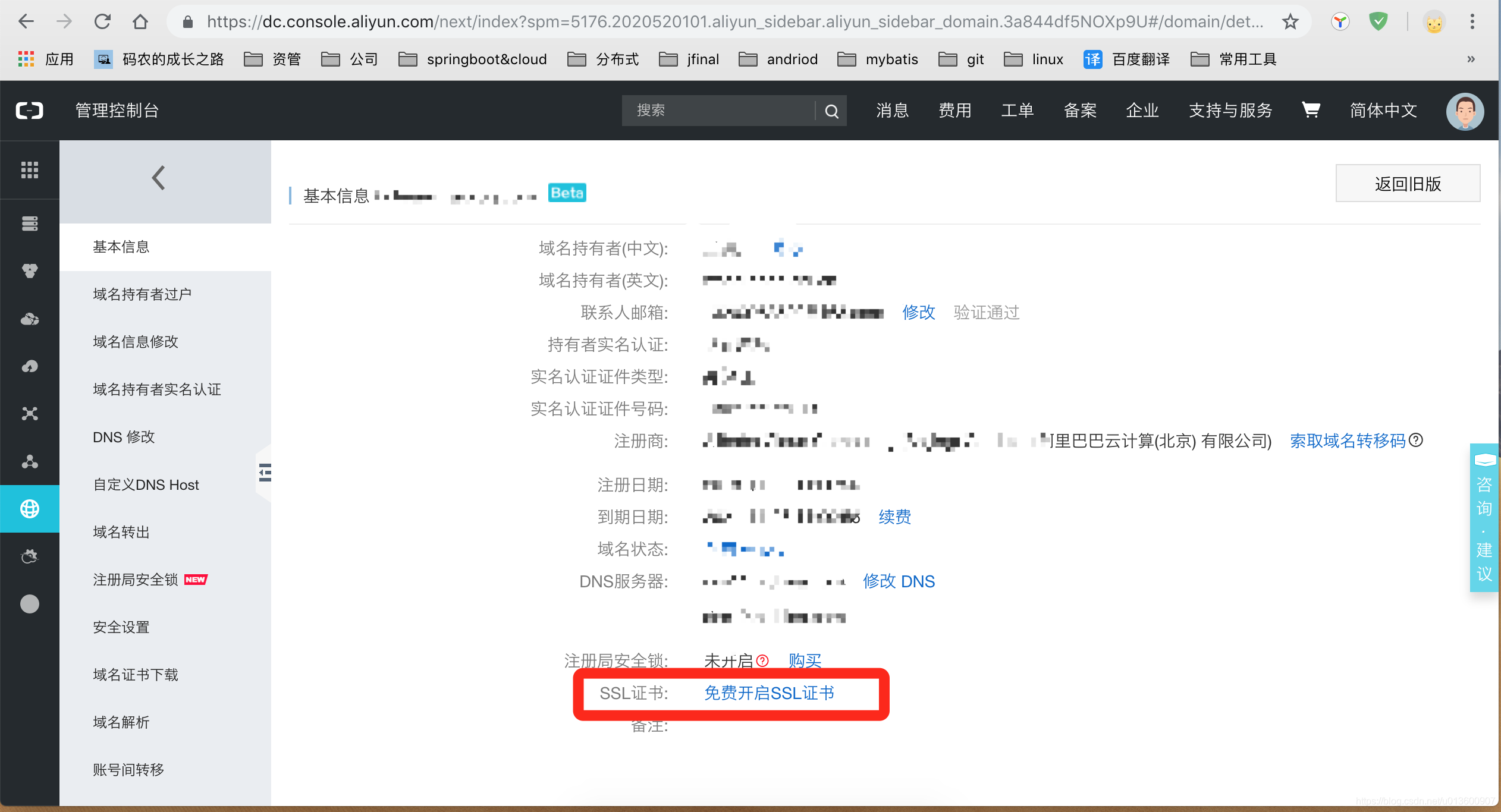Open 支持与服务 header menu
The image size is (1501, 812).
tap(1230, 111)
